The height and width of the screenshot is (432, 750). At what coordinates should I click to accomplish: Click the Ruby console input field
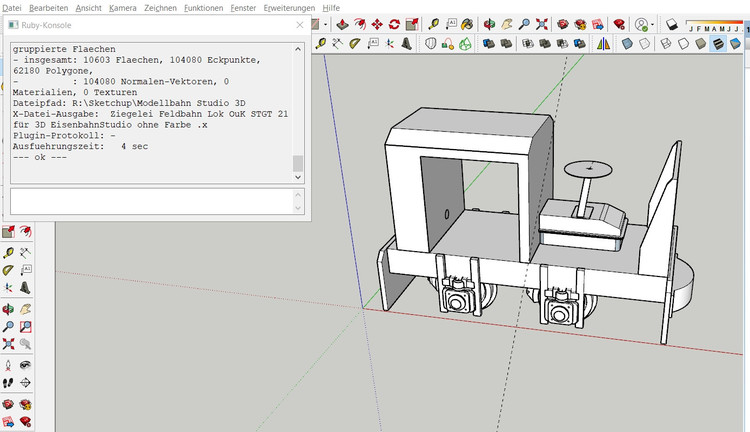pos(150,201)
